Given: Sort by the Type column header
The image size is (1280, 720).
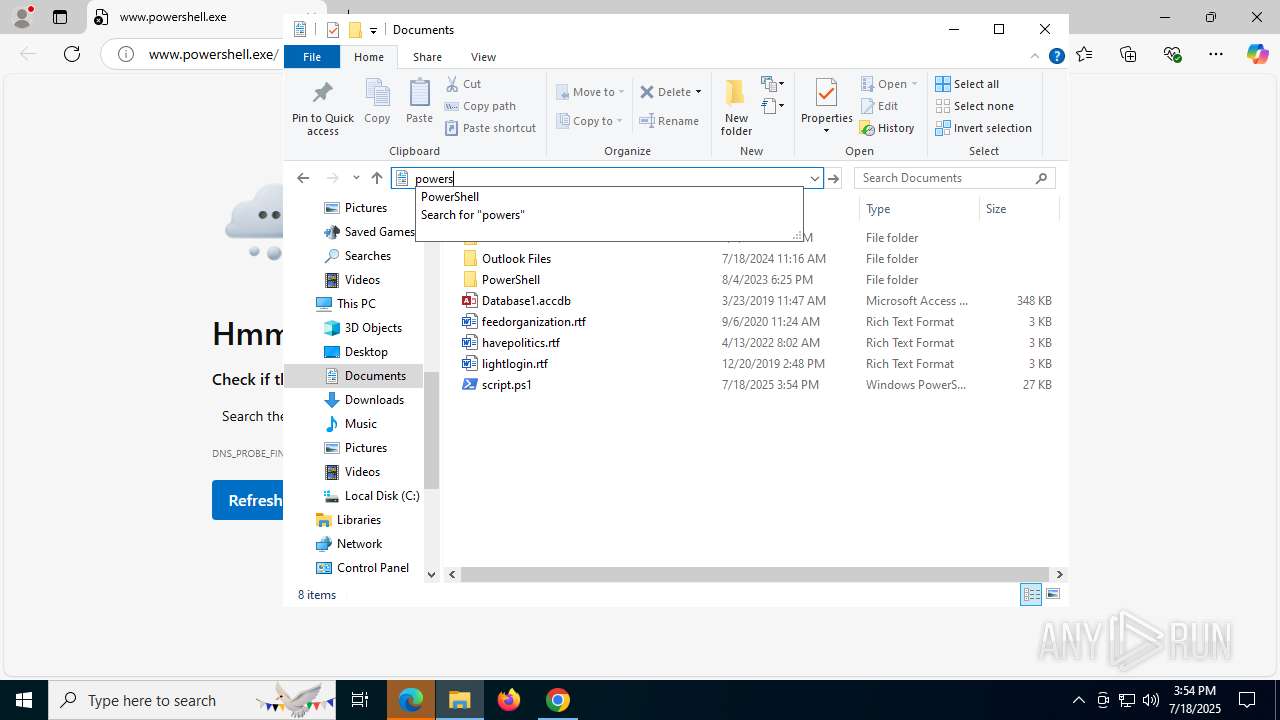Looking at the screenshot, I should coord(918,209).
